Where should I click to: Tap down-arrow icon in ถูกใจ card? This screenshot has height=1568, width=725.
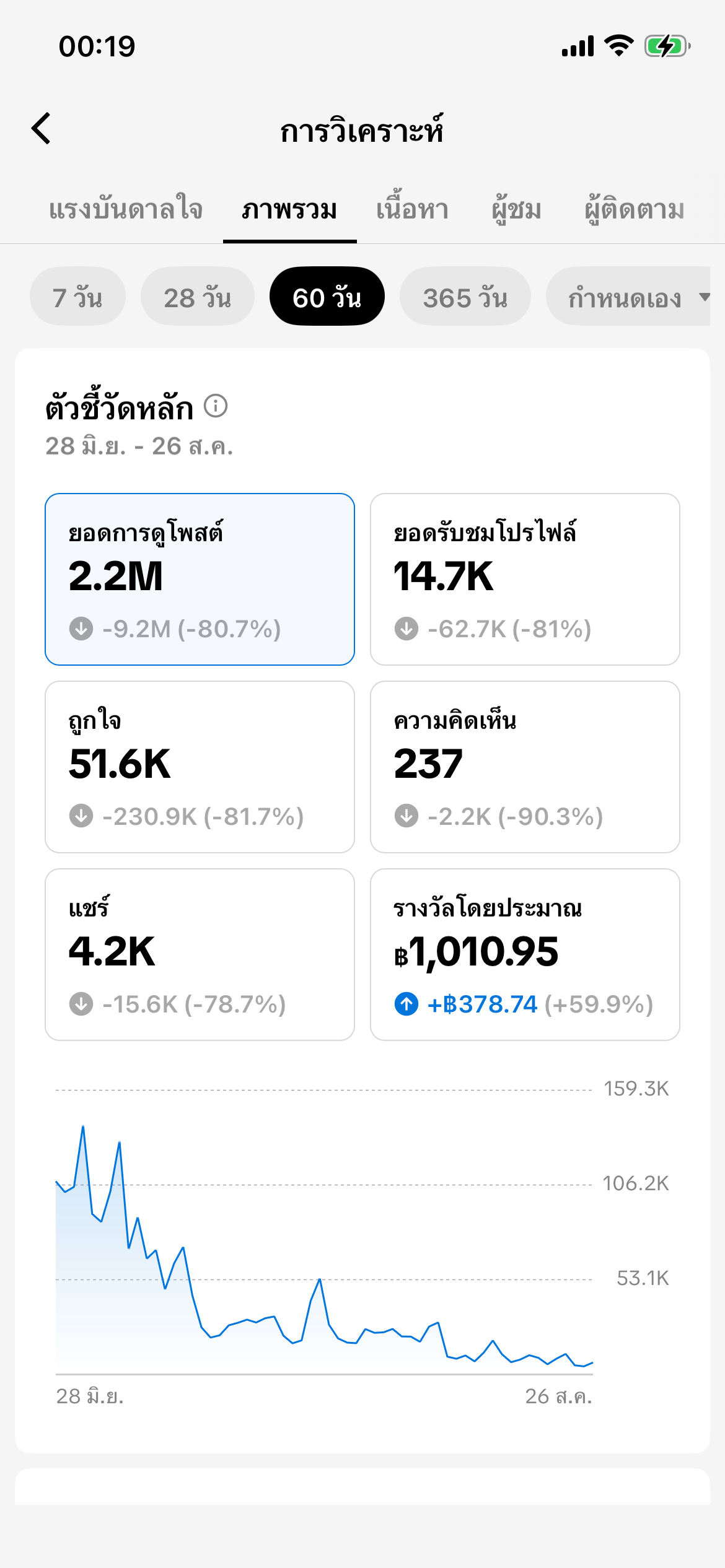coord(81,816)
